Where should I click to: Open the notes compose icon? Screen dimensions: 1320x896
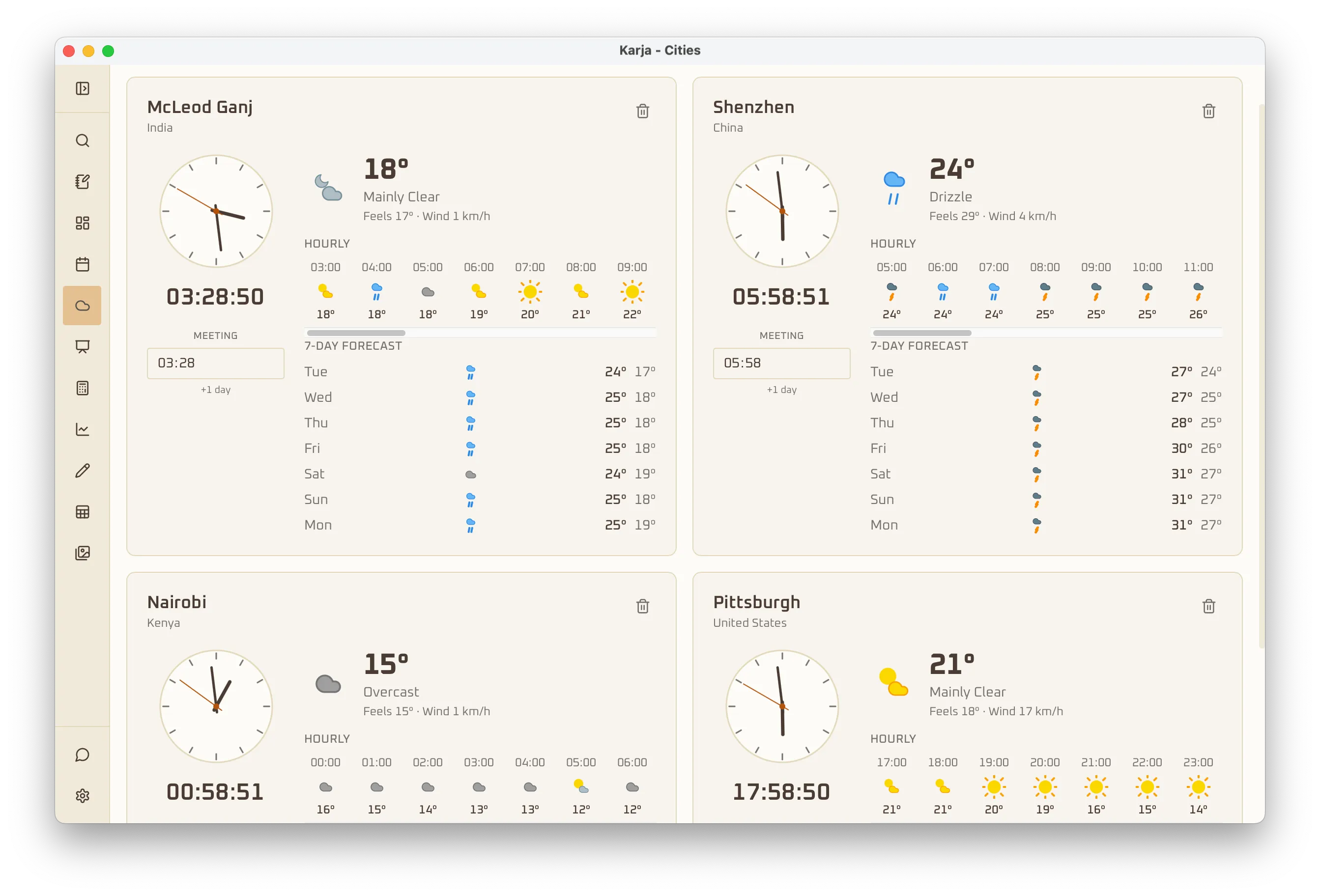tap(83, 182)
